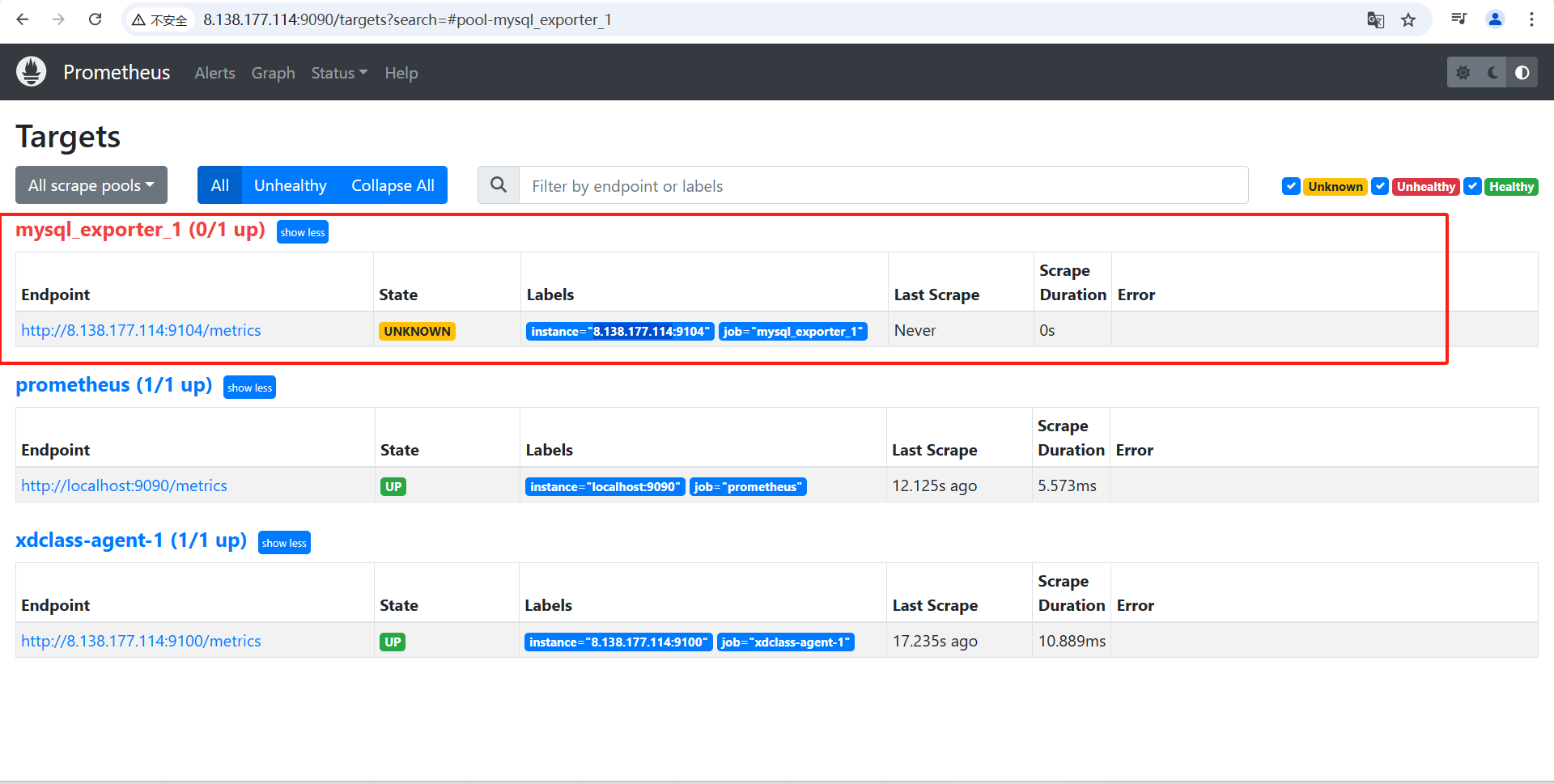
Task: Open the browser three-dot menu
Action: click(x=1531, y=19)
